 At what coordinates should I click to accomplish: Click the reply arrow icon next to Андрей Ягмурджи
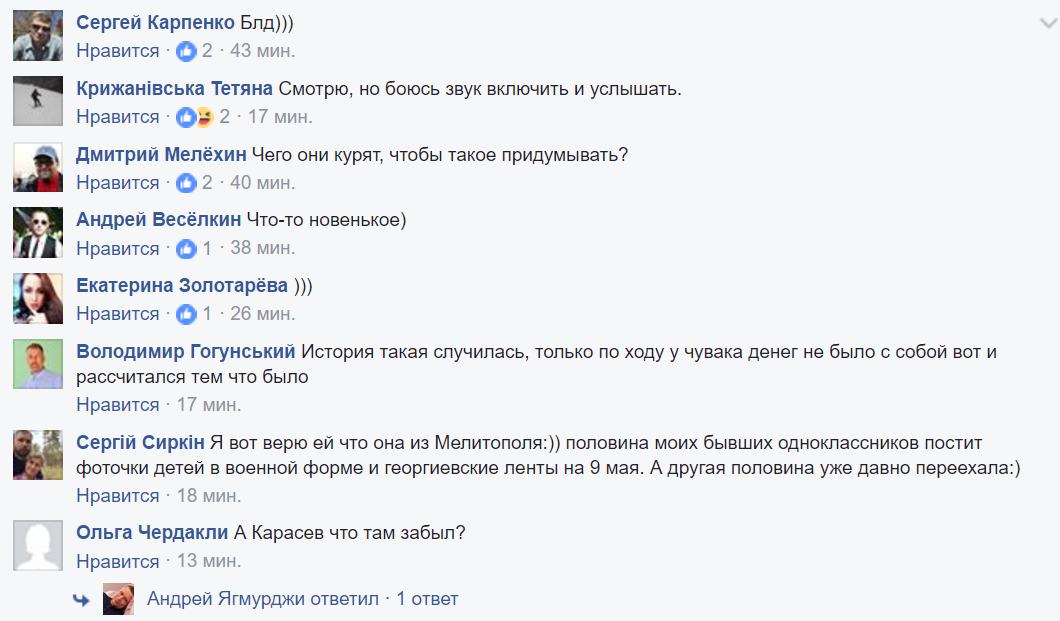(x=81, y=599)
